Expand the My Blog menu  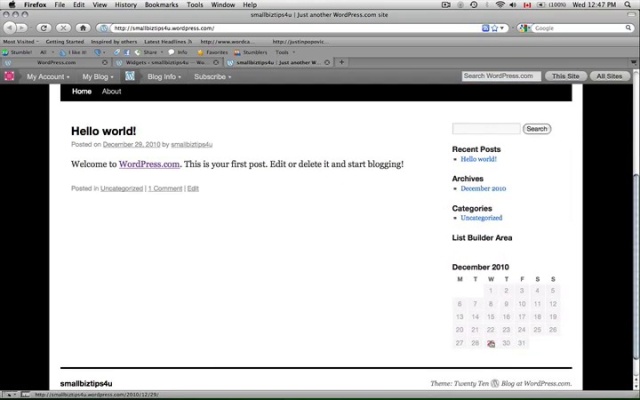point(98,77)
